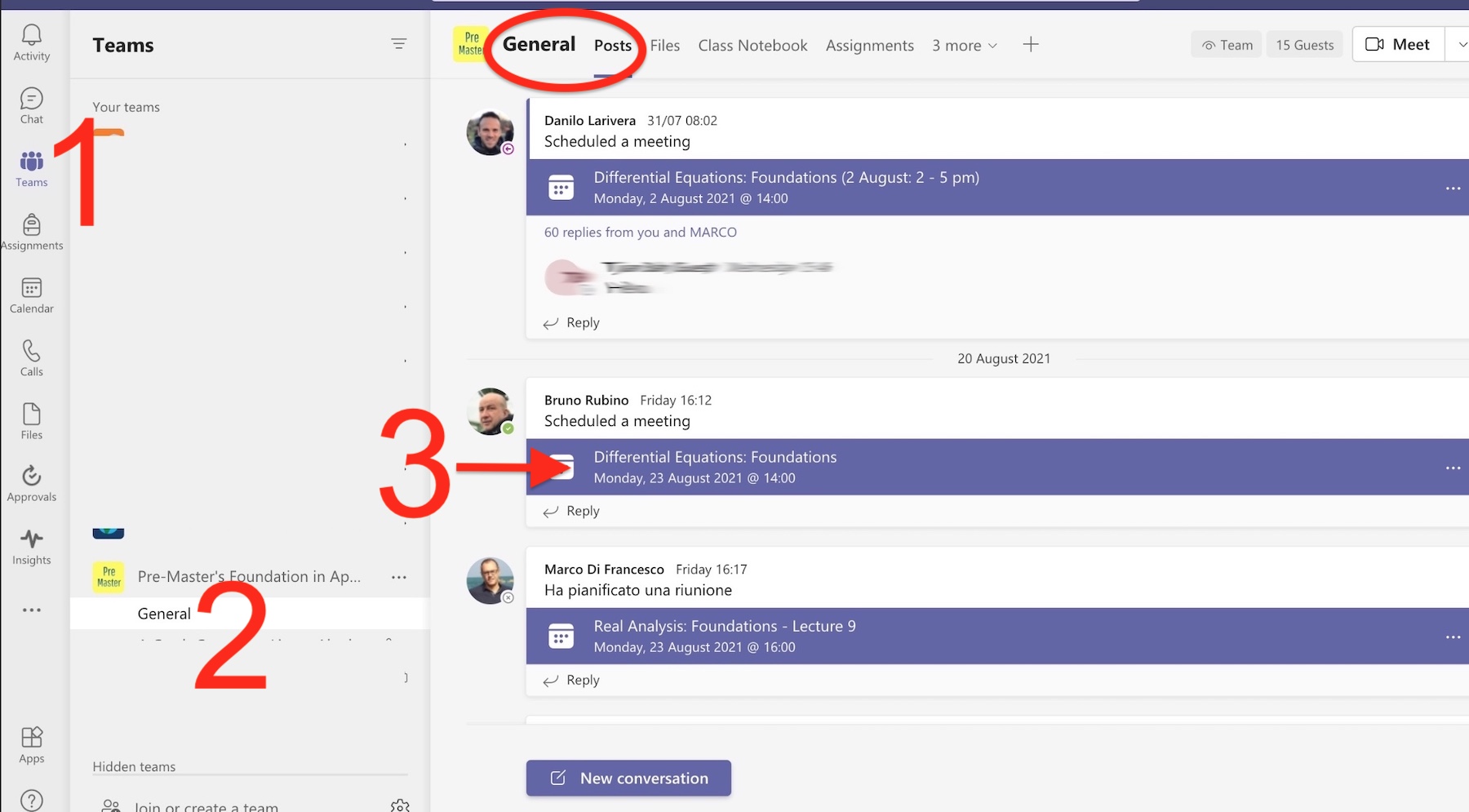Open more options for Pre-Master's Foundation team
Viewport: 1469px width, 812px height.
coord(398,577)
